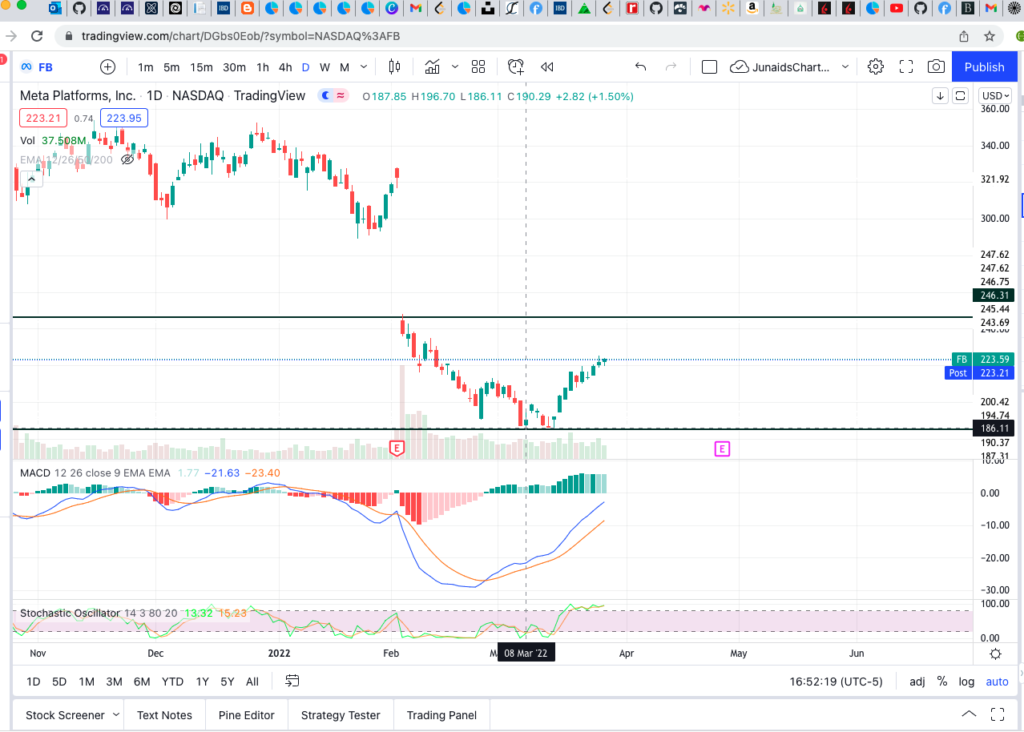Open the Indicators and strategies icon
Screen dimensions: 1024x732
(x=432, y=67)
